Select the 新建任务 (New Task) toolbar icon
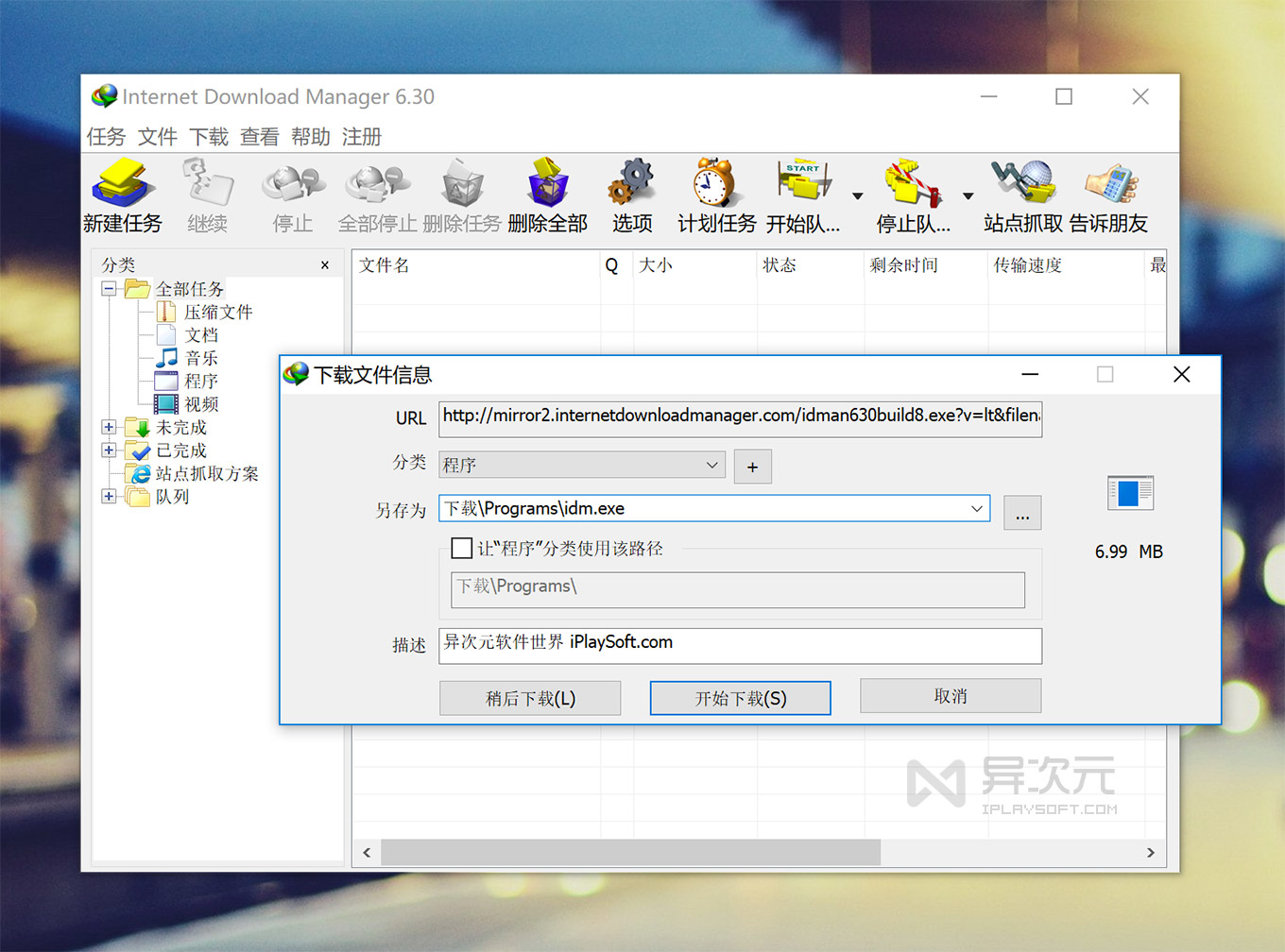The width and height of the screenshot is (1285, 952). 124,194
